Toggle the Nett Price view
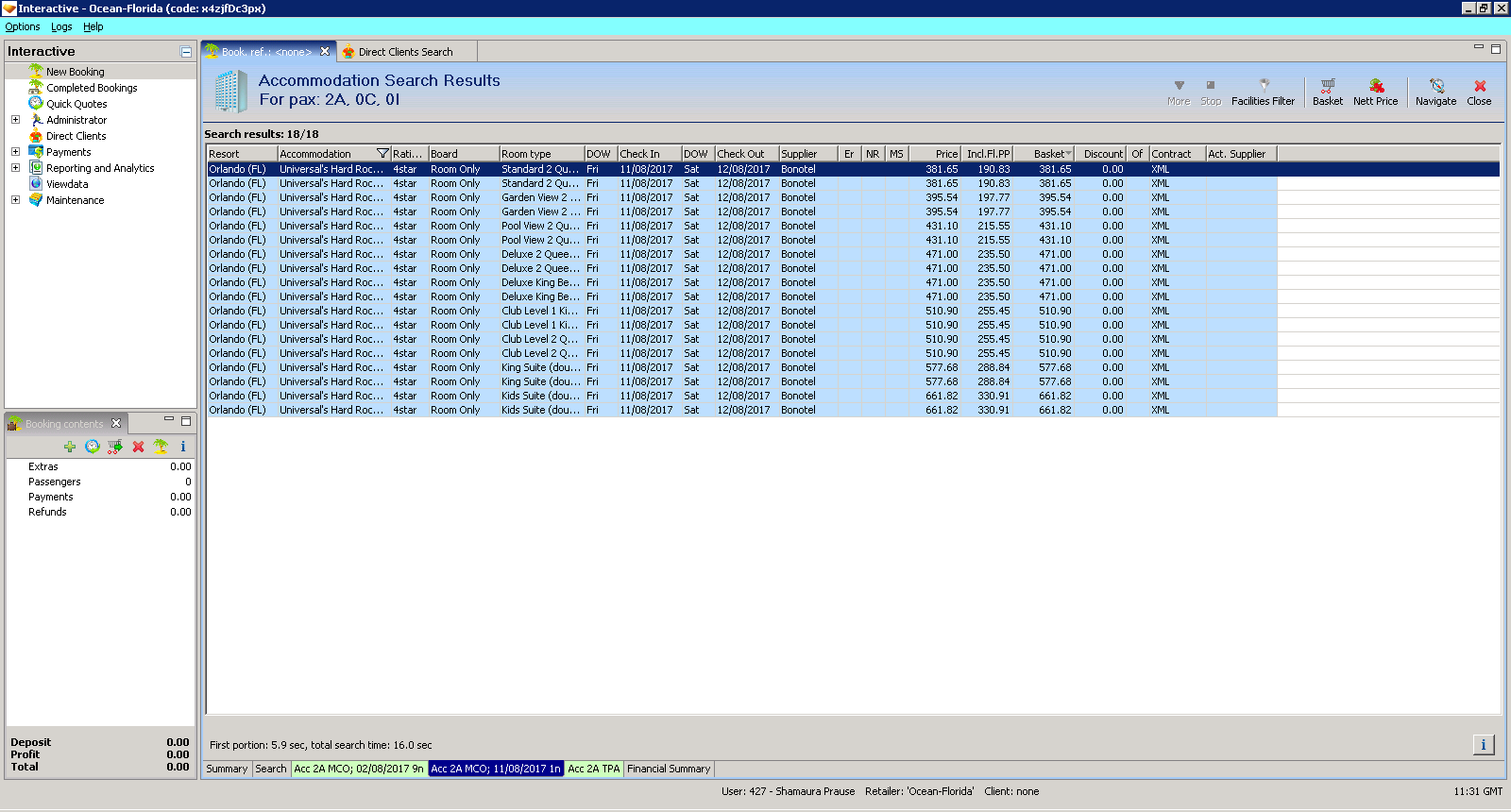This screenshot has height=812, width=1511. pos(1375,86)
